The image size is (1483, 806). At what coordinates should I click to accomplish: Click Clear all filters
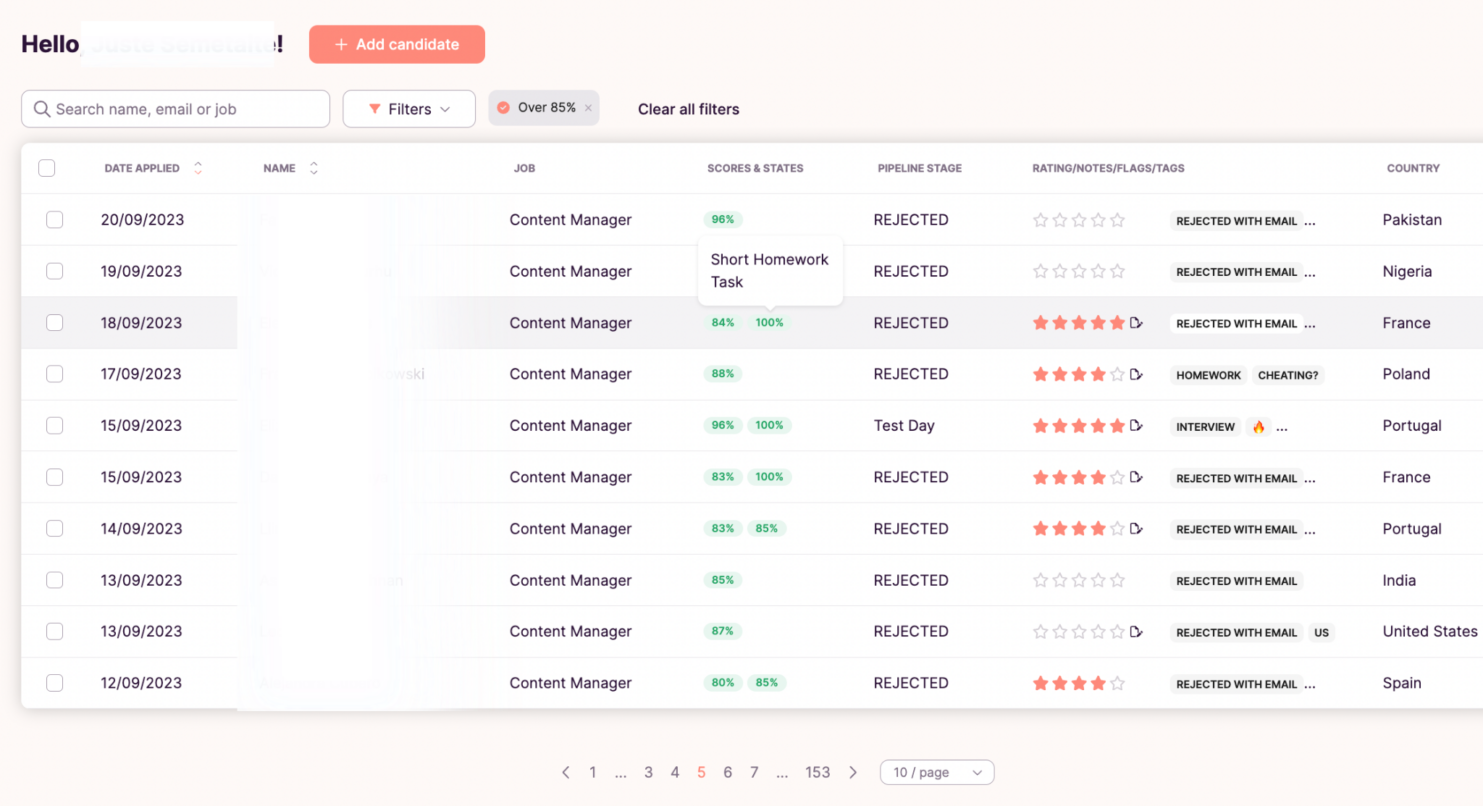coord(688,109)
